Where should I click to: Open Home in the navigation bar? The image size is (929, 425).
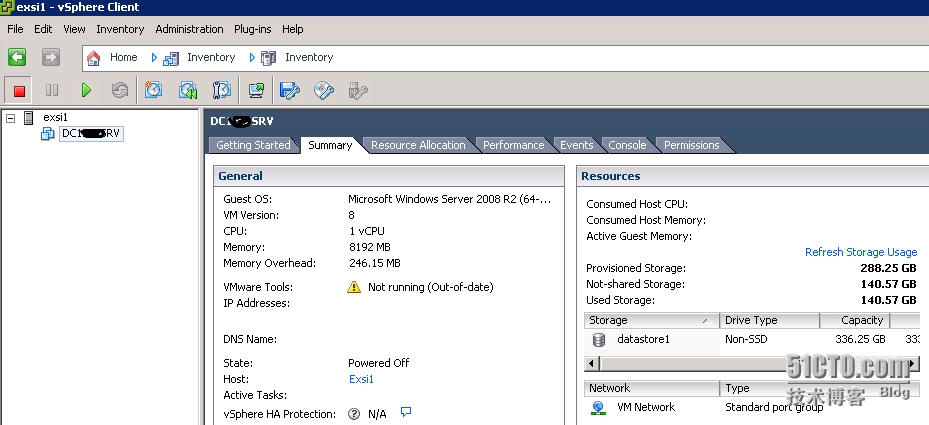[123, 57]
